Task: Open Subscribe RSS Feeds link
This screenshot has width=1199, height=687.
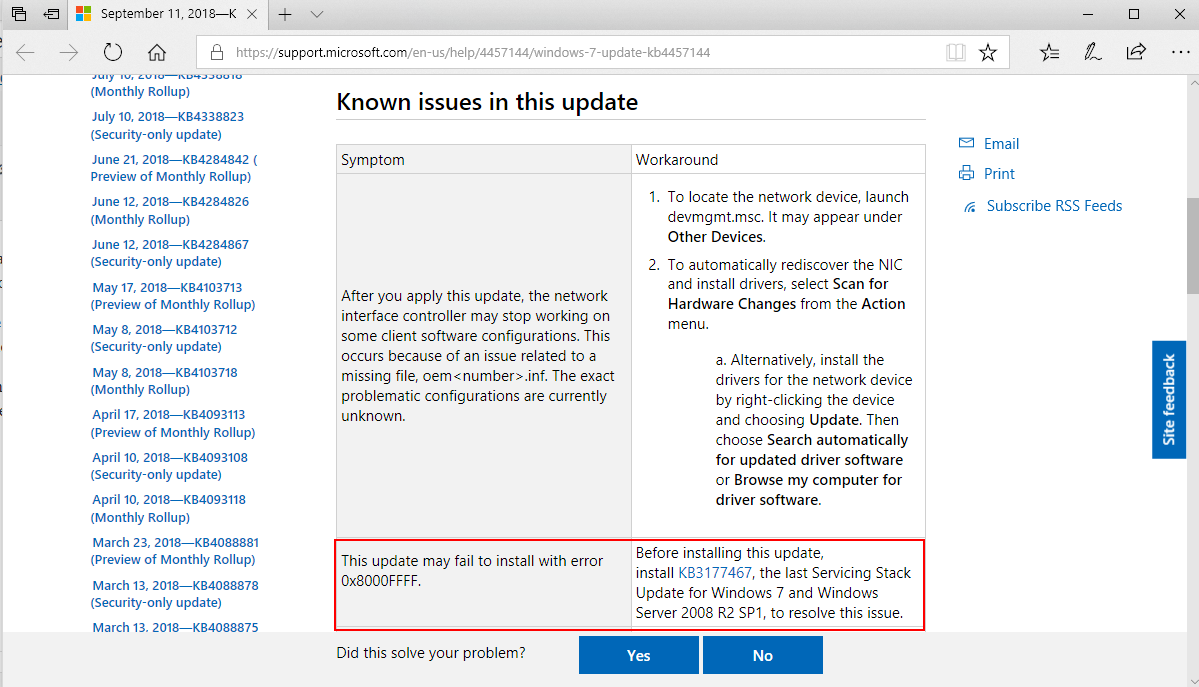Action: click(x=1054, y=206)
